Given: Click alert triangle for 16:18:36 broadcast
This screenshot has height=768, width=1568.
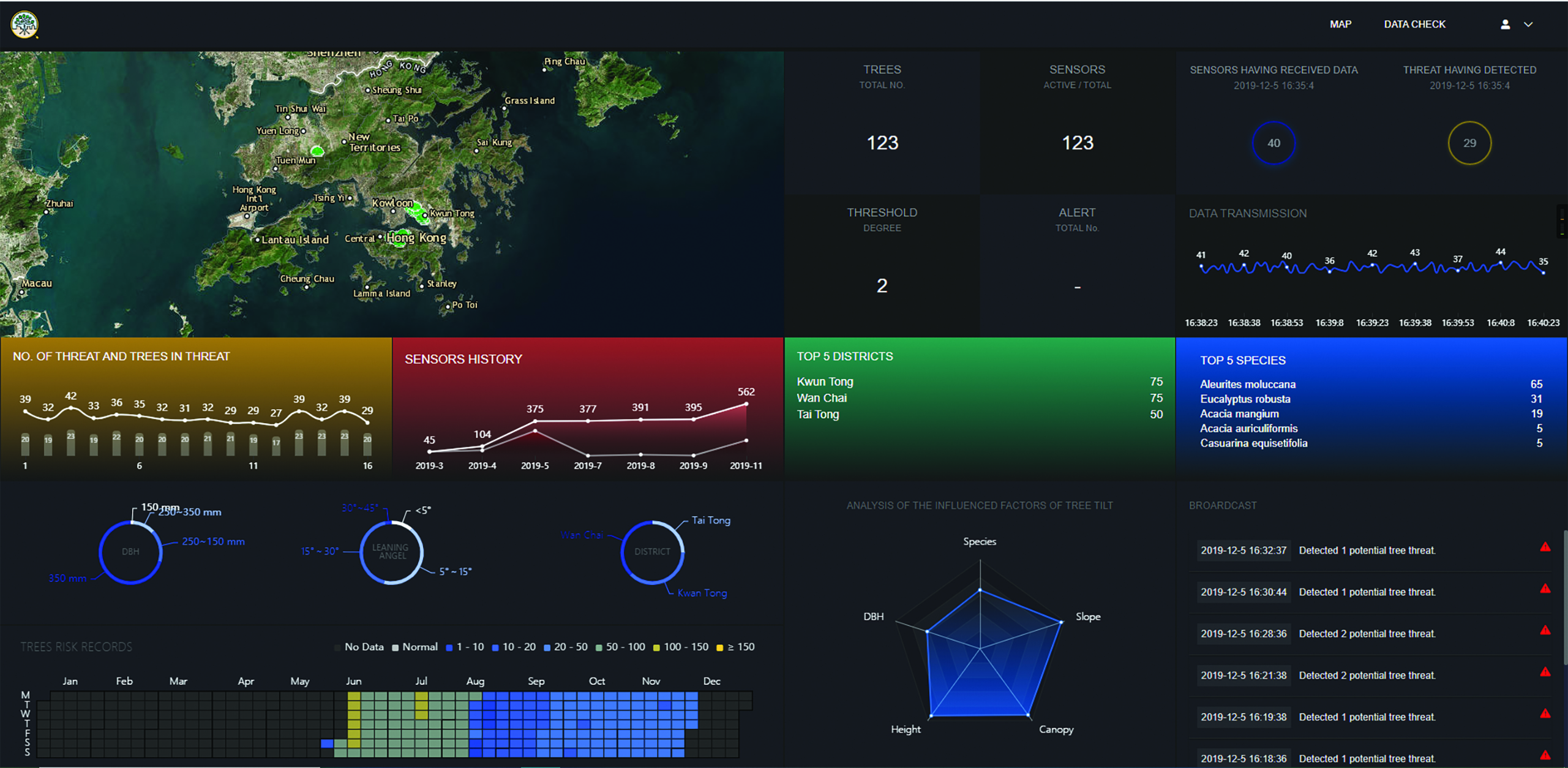Looking at the screenshot, I should tap(1545, 755).
